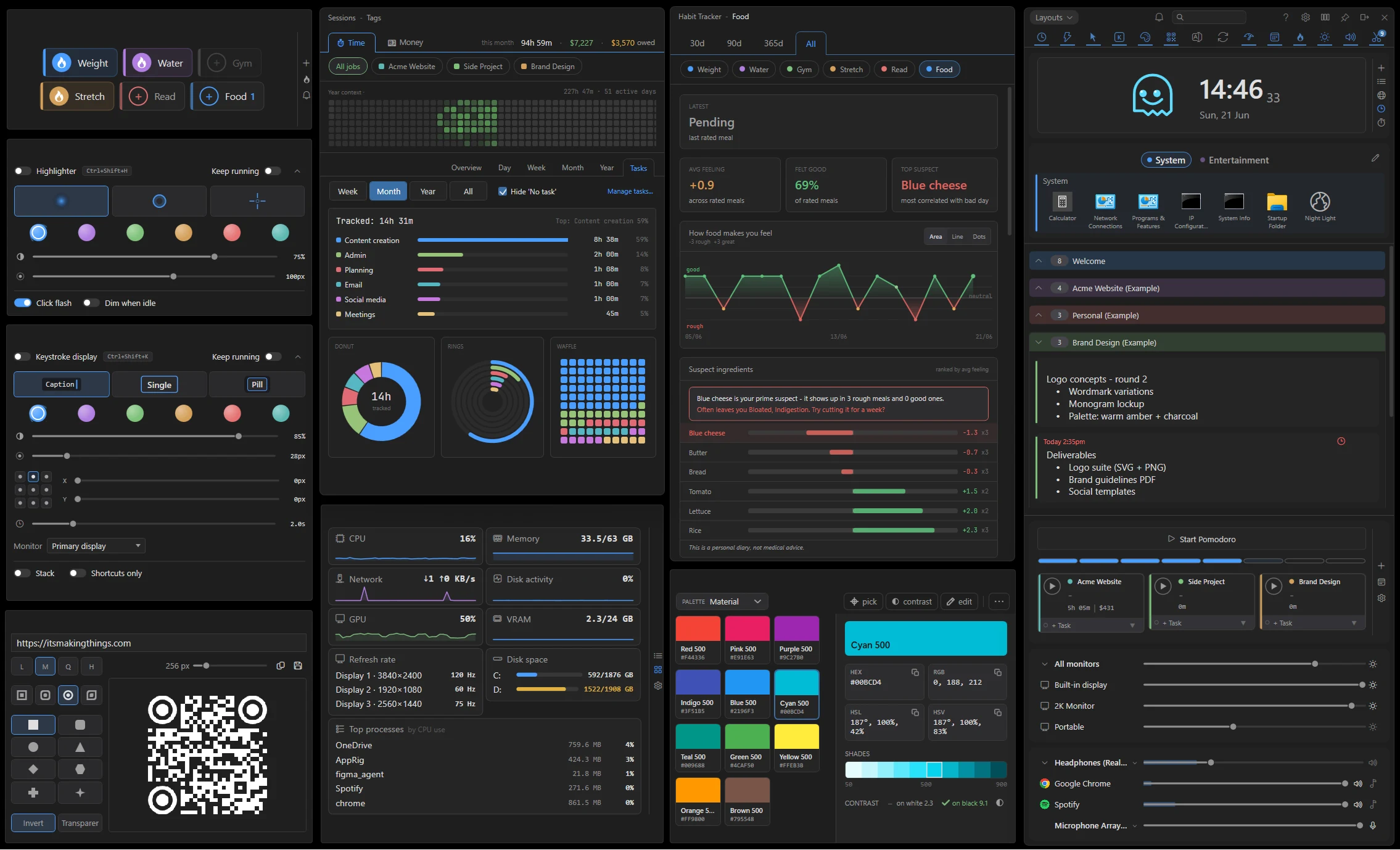Switch to the Overview view tab
This screenshot has width=1400, height=850.
pos(466,168)
